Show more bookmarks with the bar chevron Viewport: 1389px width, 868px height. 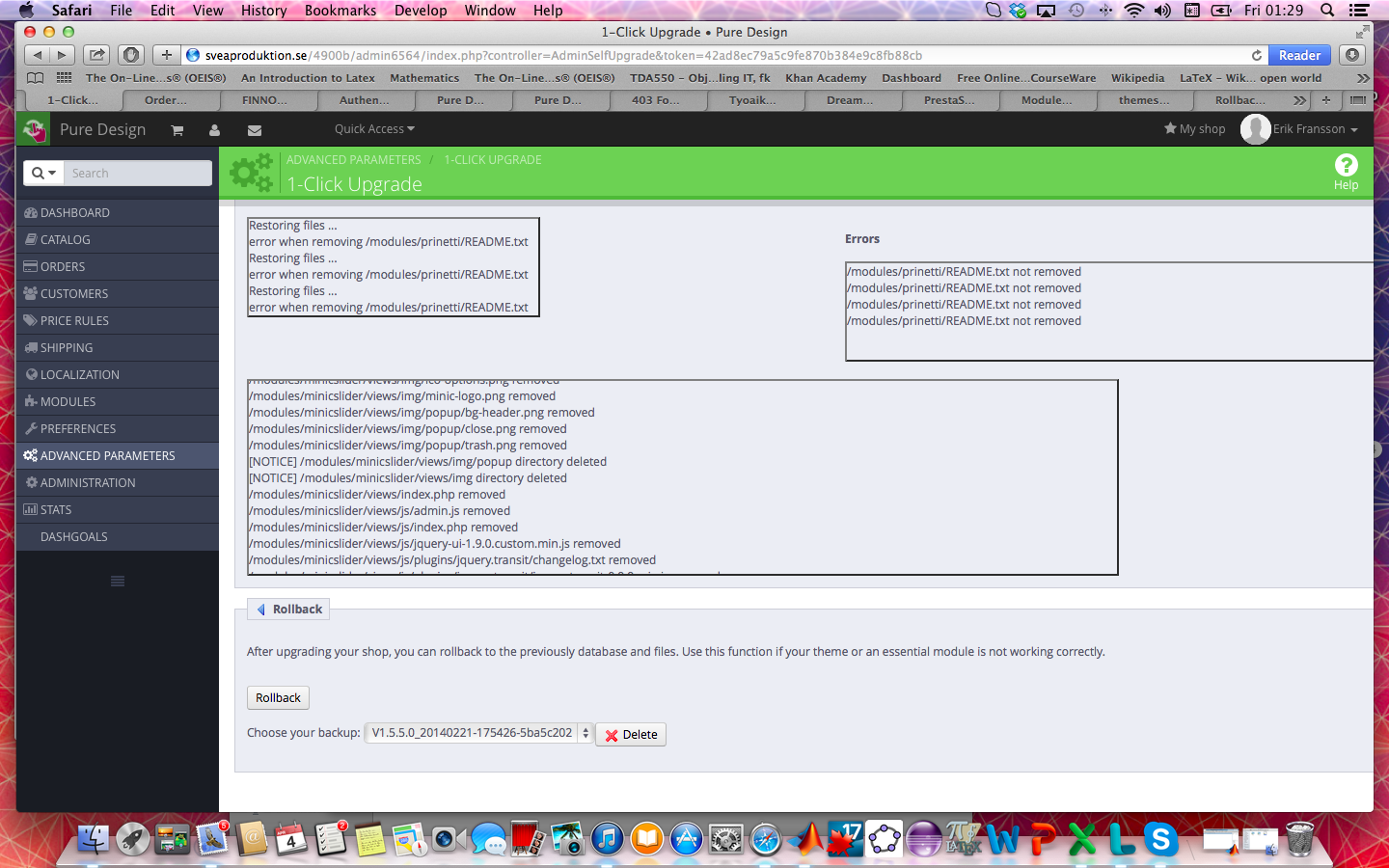1363,78
